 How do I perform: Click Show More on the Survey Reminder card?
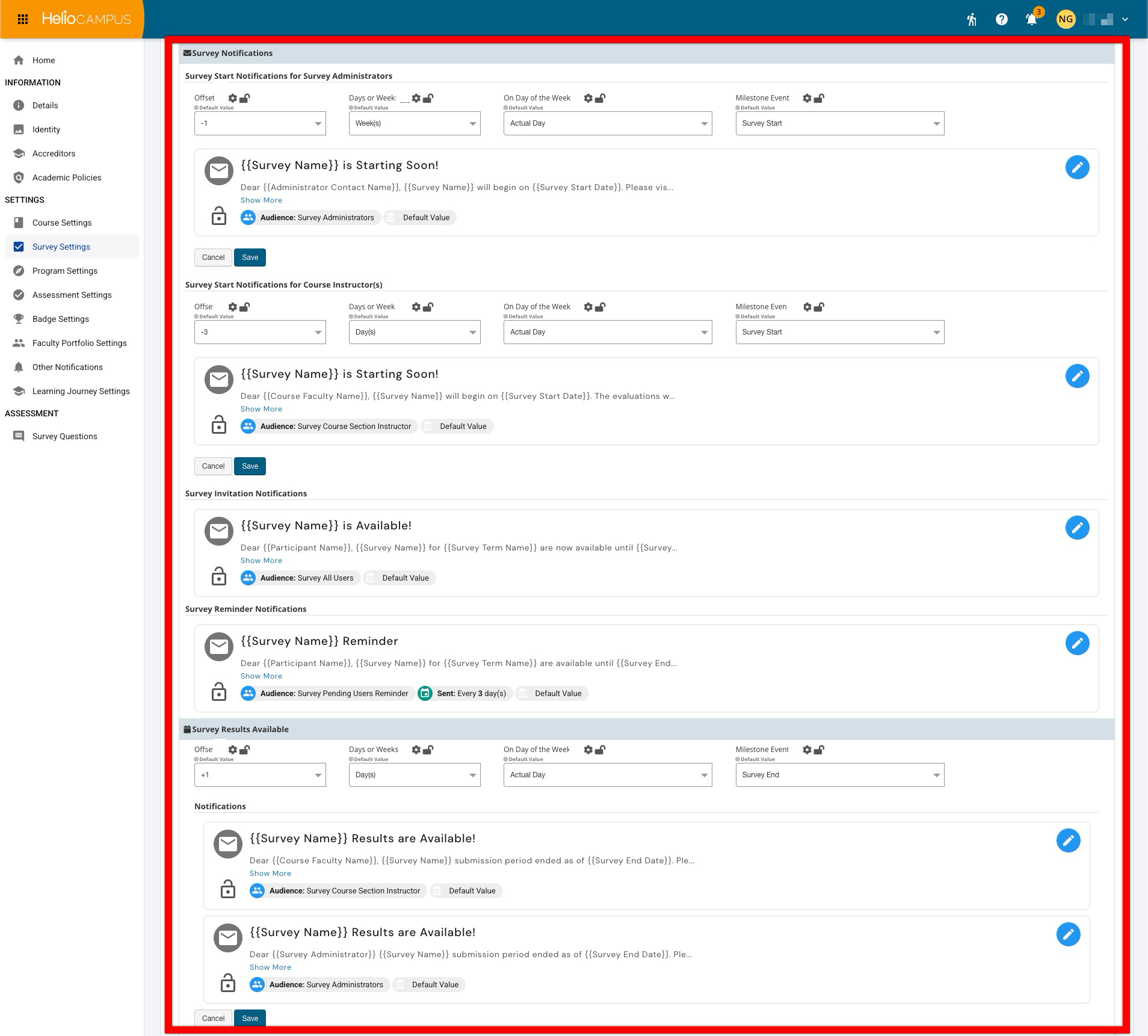pyautogui.click(x=261, y=676)
